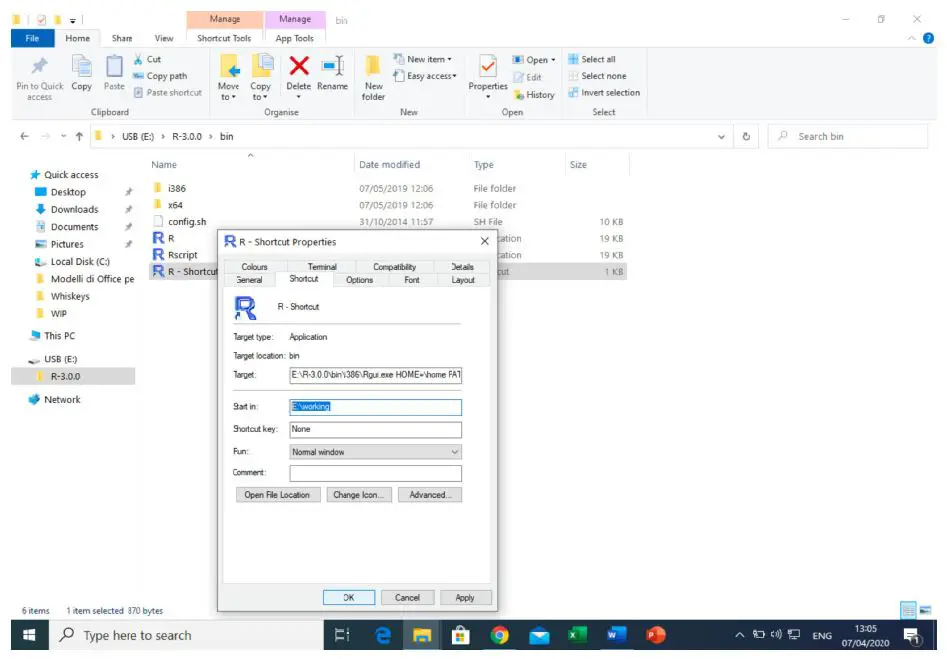
Task: Open the New item dropdown menu
Action: [423, 59]
